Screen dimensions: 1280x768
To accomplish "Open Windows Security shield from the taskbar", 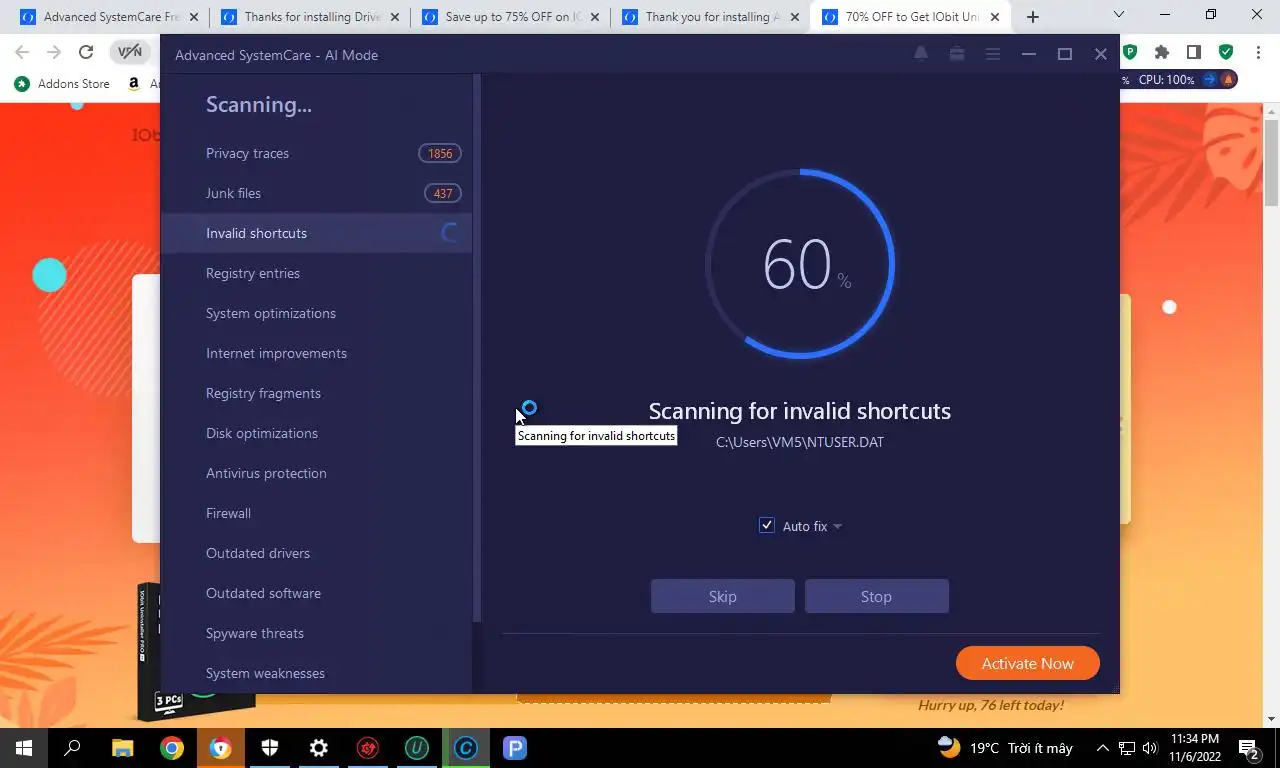I will (269, 748).
